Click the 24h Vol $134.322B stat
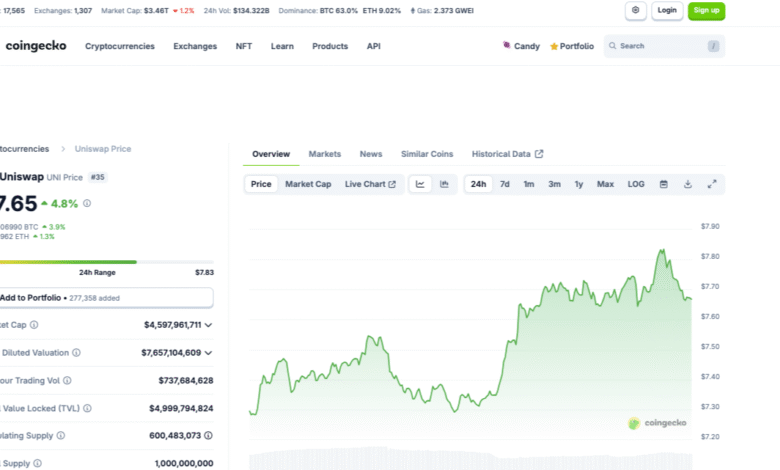 (236, 10)
